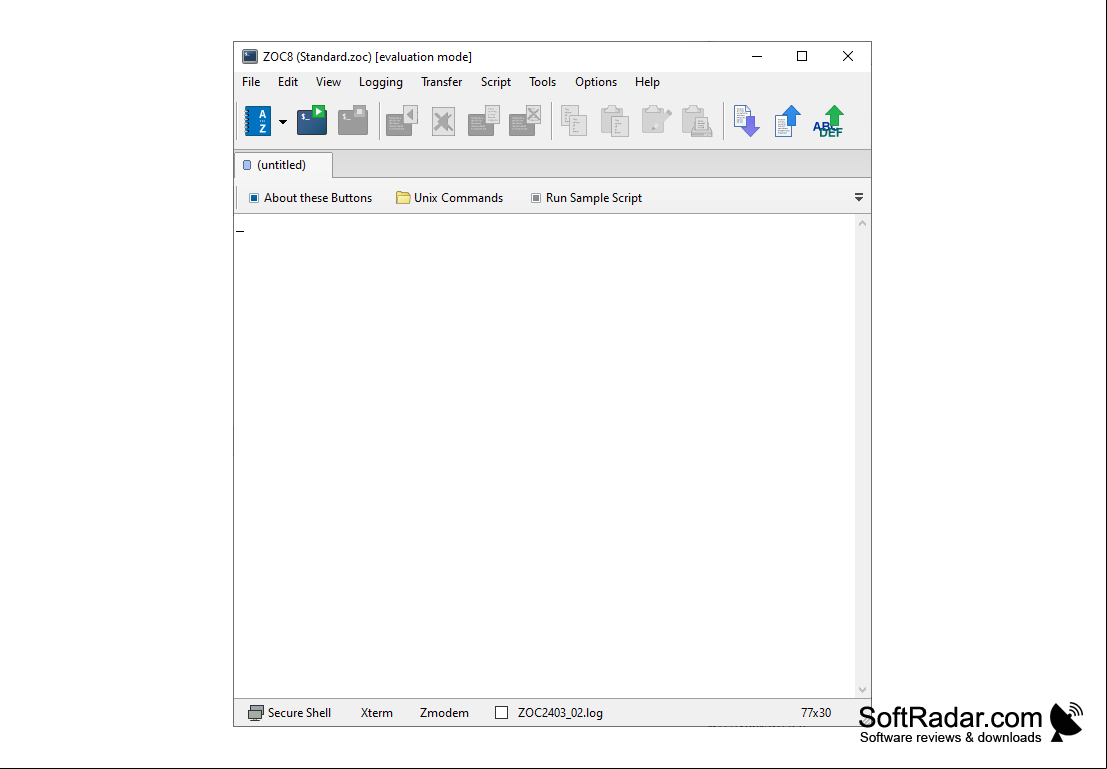Click the scroll back buffer icon with left arrow
Image resolution: width=1107 pixels, height=769 pixels.
click(x=402, y=121)
